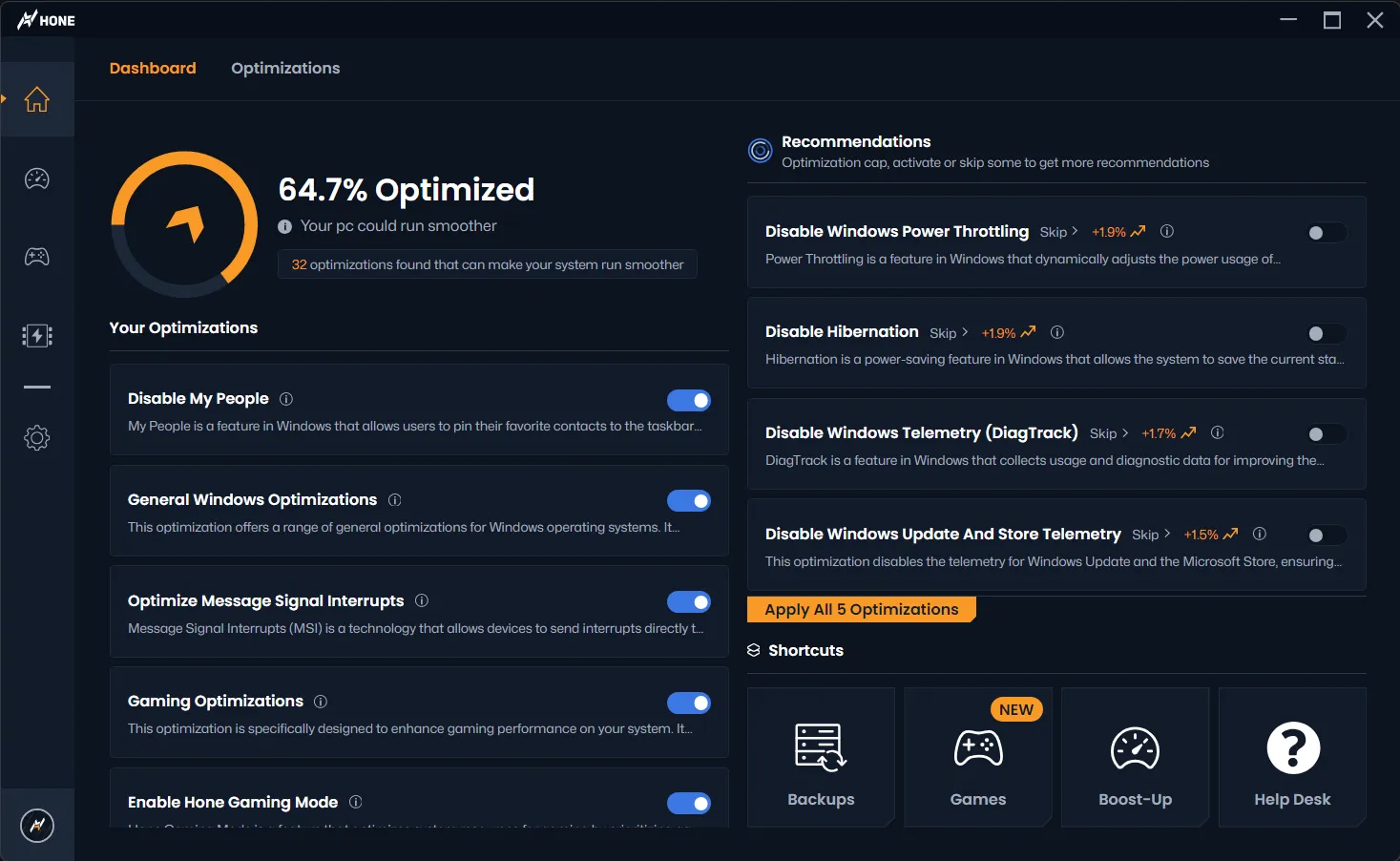Open the game controller sidebar icon
1400x861 pixels.
point(37,257)
